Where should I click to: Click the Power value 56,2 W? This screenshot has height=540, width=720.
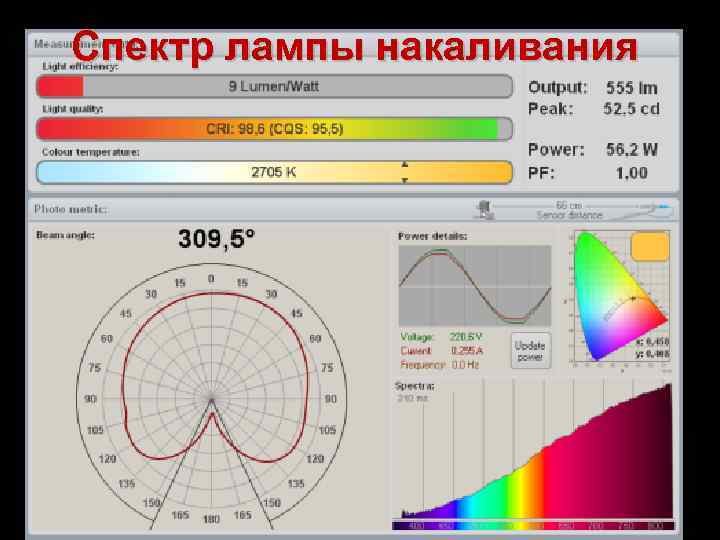(631, 150)
